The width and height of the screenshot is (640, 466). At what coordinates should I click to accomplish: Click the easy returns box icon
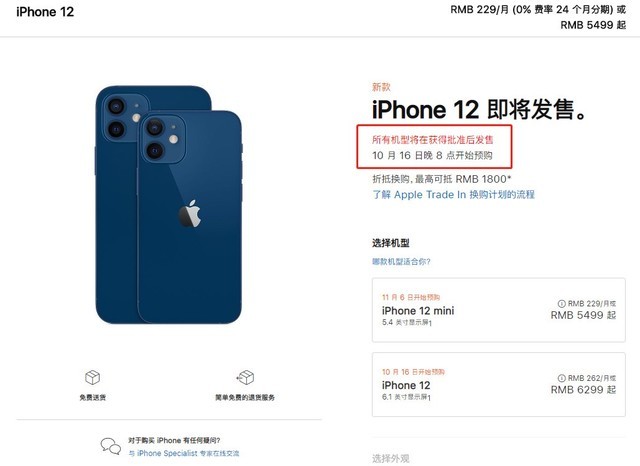(245, 377)
